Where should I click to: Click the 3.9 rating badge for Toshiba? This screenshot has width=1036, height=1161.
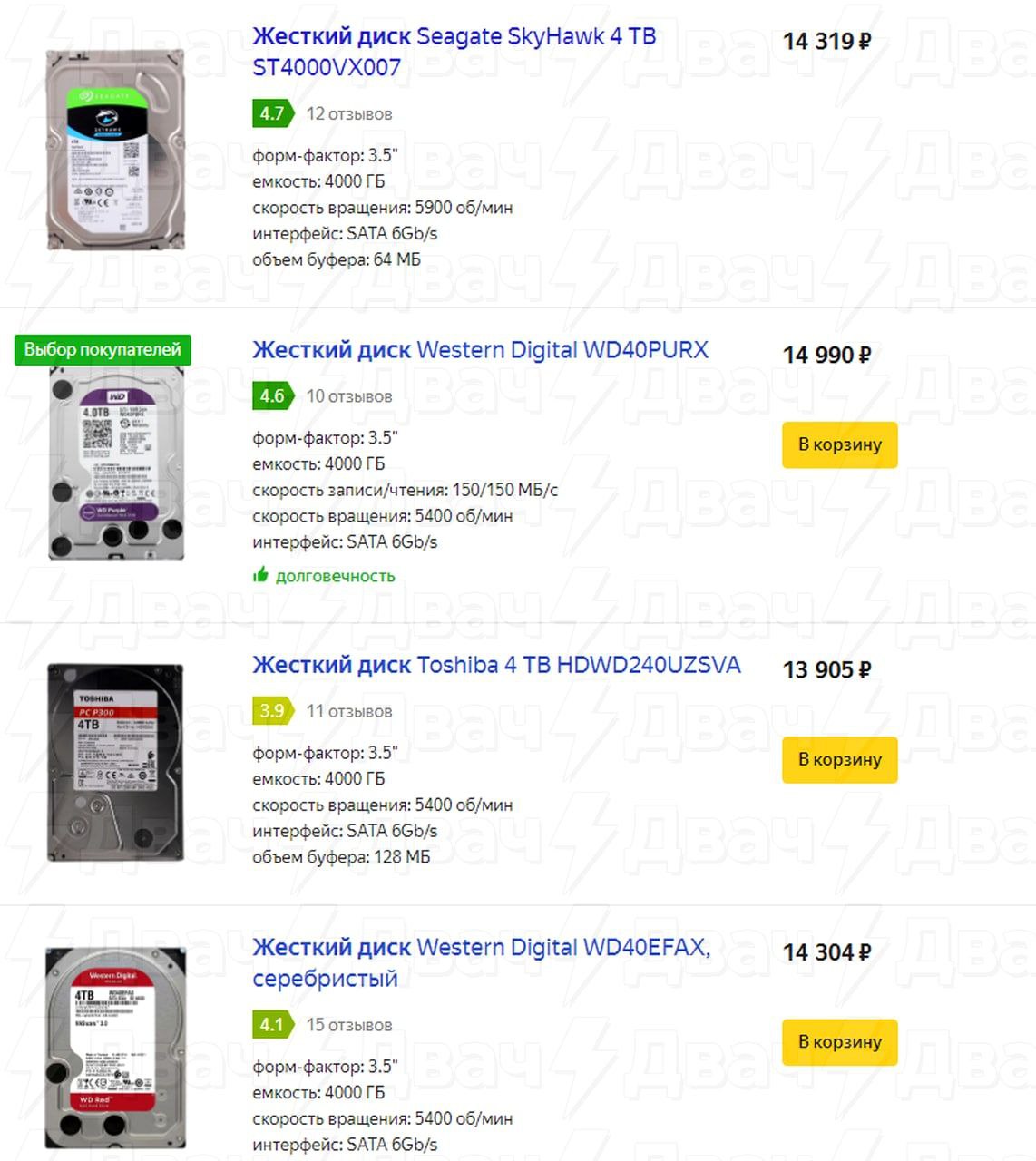(x=273, y=710)
